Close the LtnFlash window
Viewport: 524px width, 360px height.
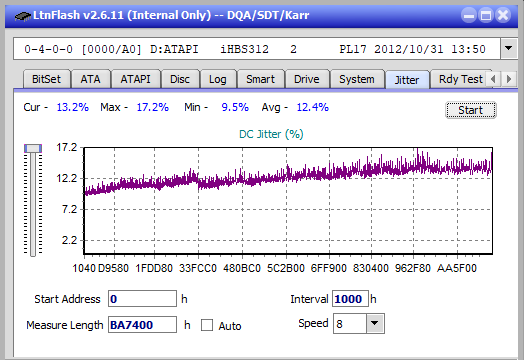503,15
